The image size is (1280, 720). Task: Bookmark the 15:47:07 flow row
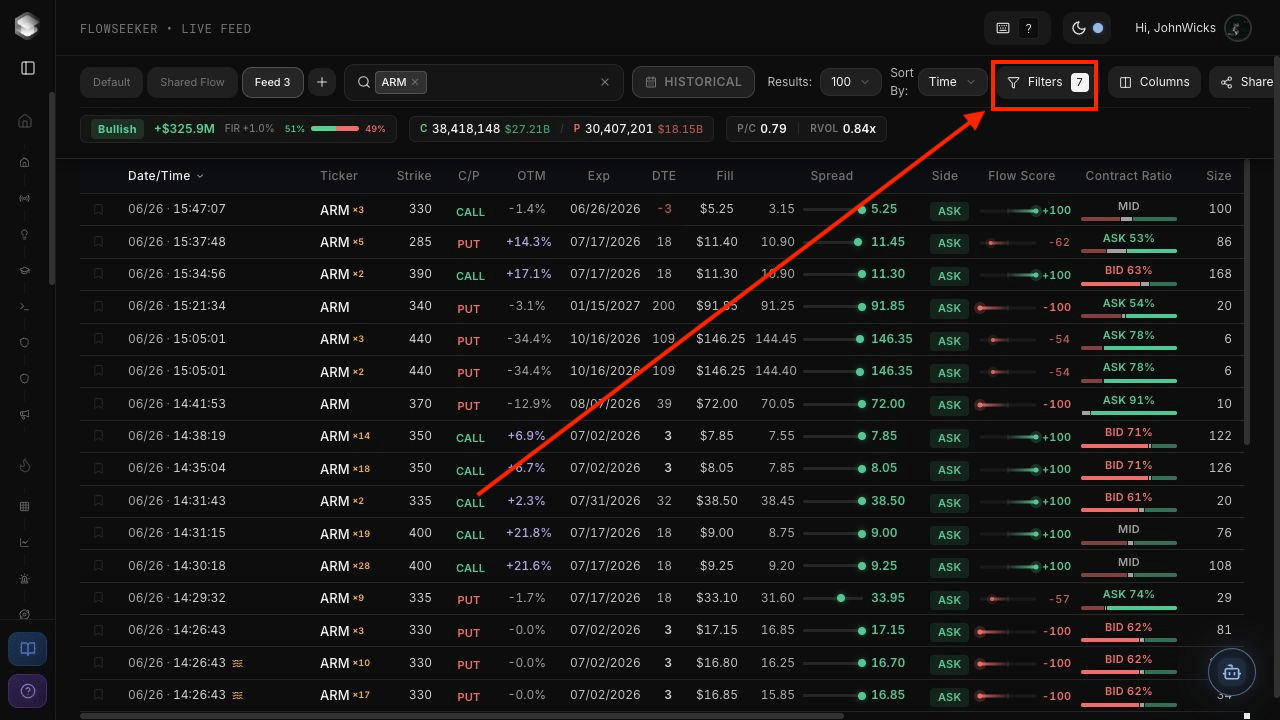tap(98, 210)
